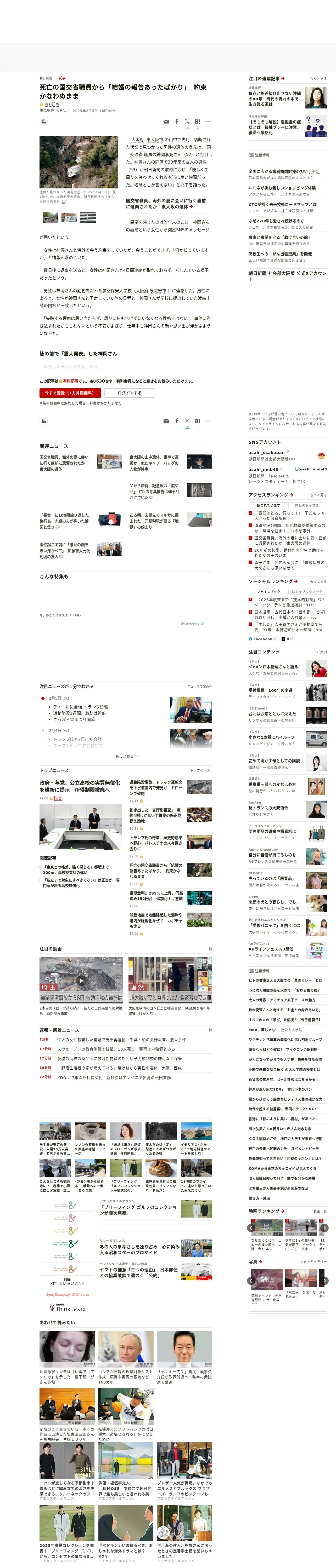Go to next photo in 写真 carousel

click(324, 1281)
